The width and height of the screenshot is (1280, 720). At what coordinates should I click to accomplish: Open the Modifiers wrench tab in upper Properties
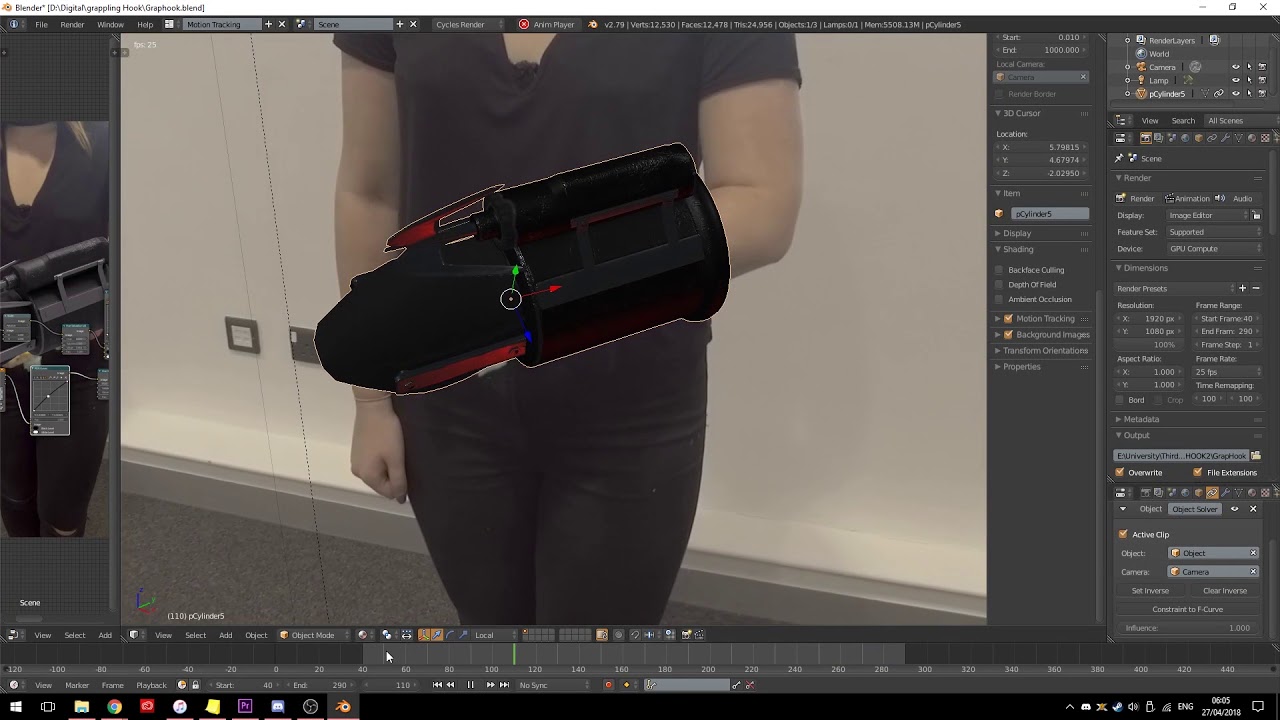[1225, 138]
